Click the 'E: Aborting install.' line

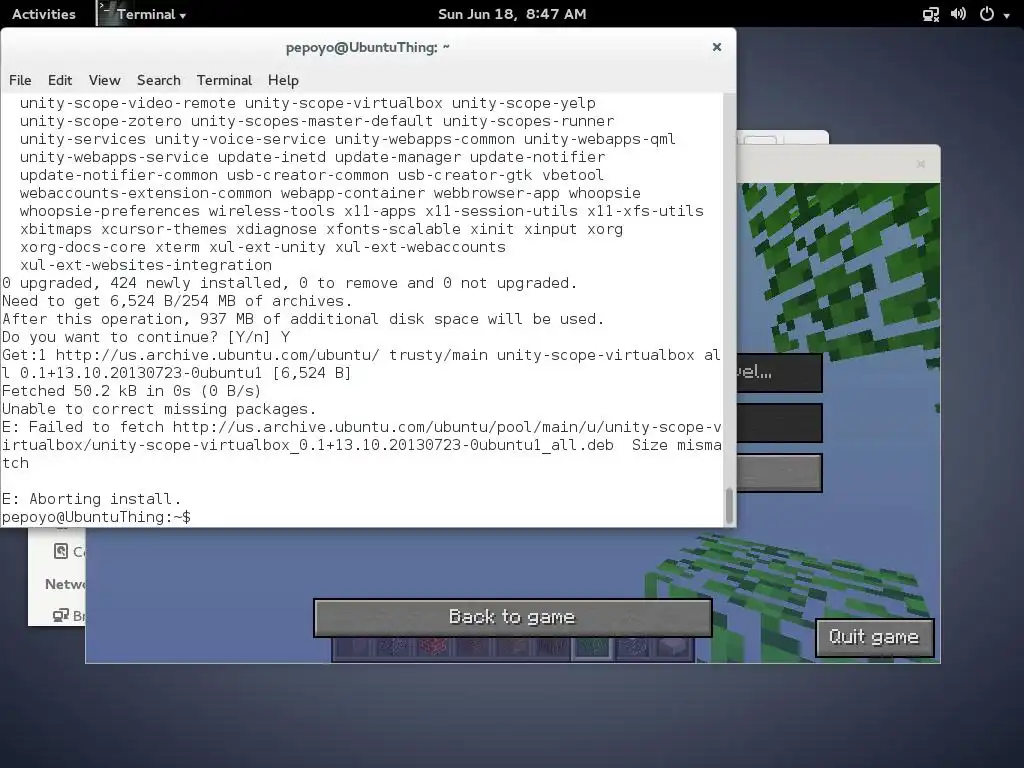coord(91,499)
